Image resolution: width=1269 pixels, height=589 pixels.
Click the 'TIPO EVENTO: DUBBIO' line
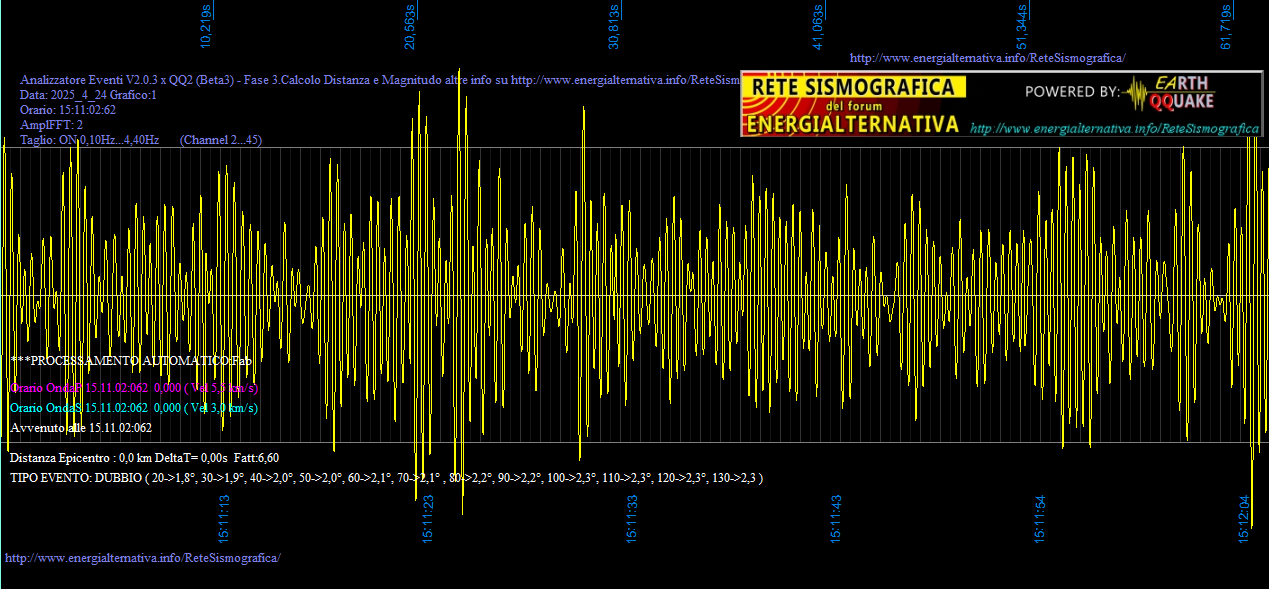coord(387,478)
